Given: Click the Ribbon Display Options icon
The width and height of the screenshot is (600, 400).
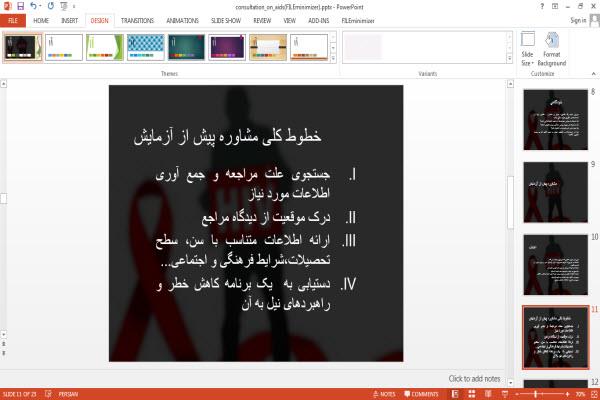Looking at the screenshot, I should tap(555, 6).
